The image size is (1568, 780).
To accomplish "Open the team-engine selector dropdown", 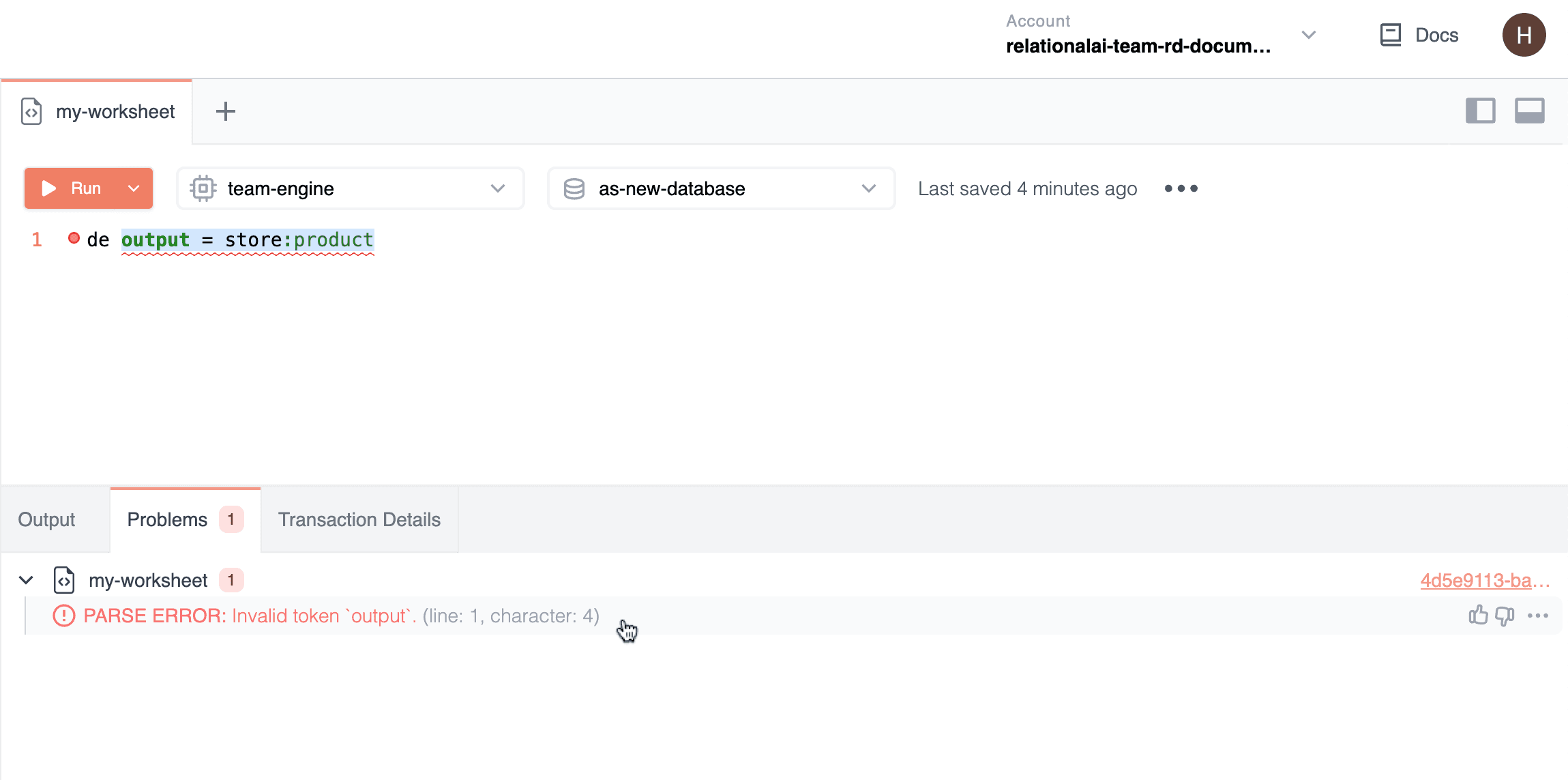I will pyautogui.click(x=350, y=188).
